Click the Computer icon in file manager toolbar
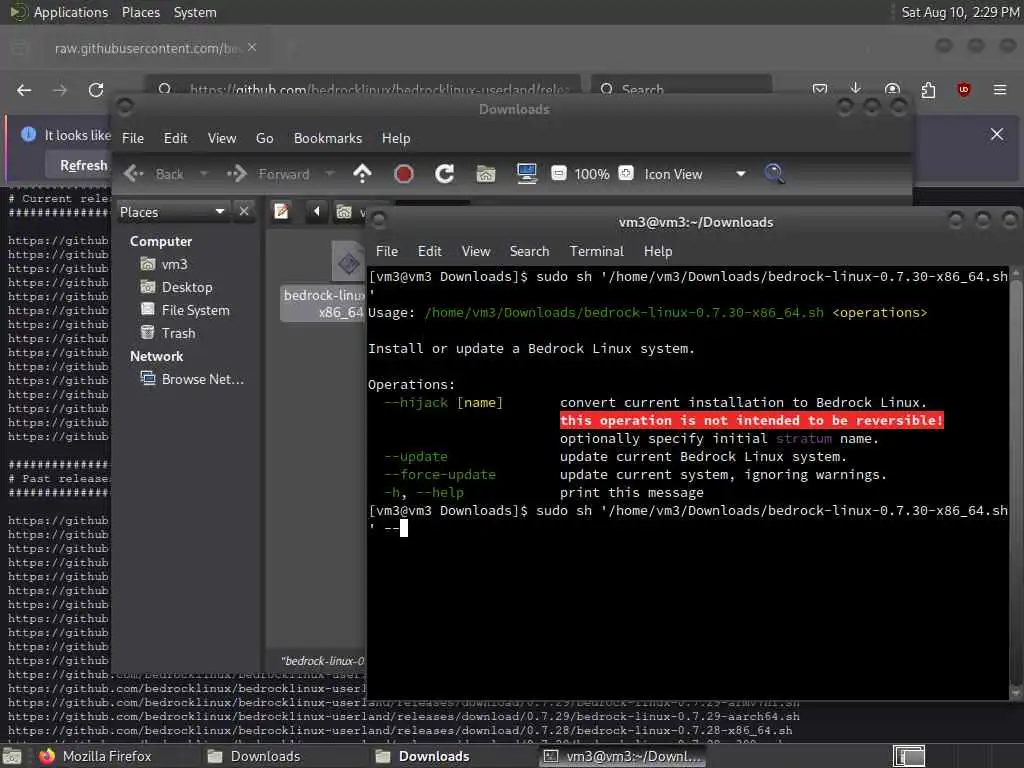The height and width of the screenshot is (768, 1024). point(526,174)
